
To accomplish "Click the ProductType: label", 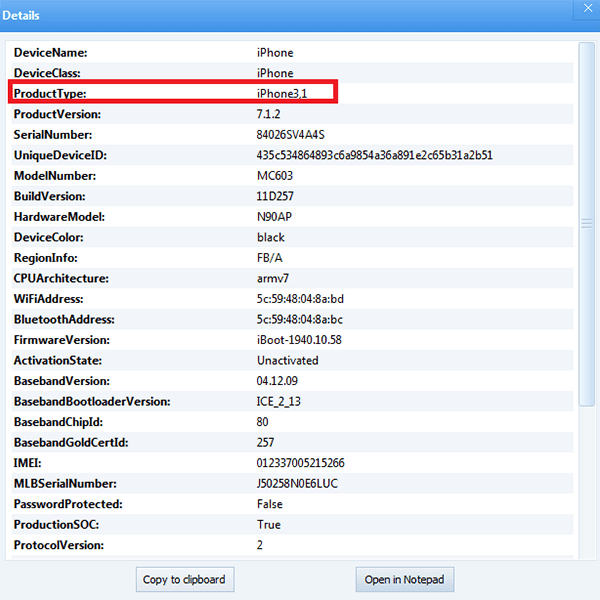I will click(50, 94).
